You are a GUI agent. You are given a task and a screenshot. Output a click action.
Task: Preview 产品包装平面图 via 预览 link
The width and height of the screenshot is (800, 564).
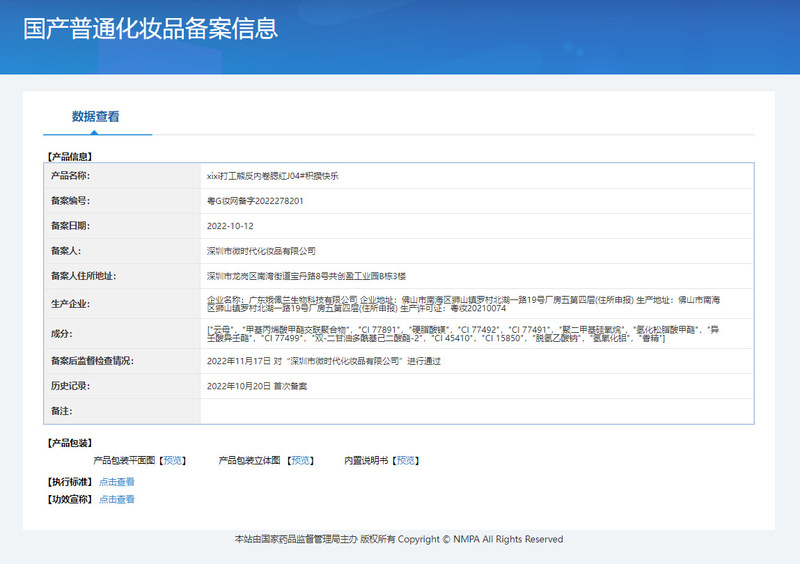173,460
